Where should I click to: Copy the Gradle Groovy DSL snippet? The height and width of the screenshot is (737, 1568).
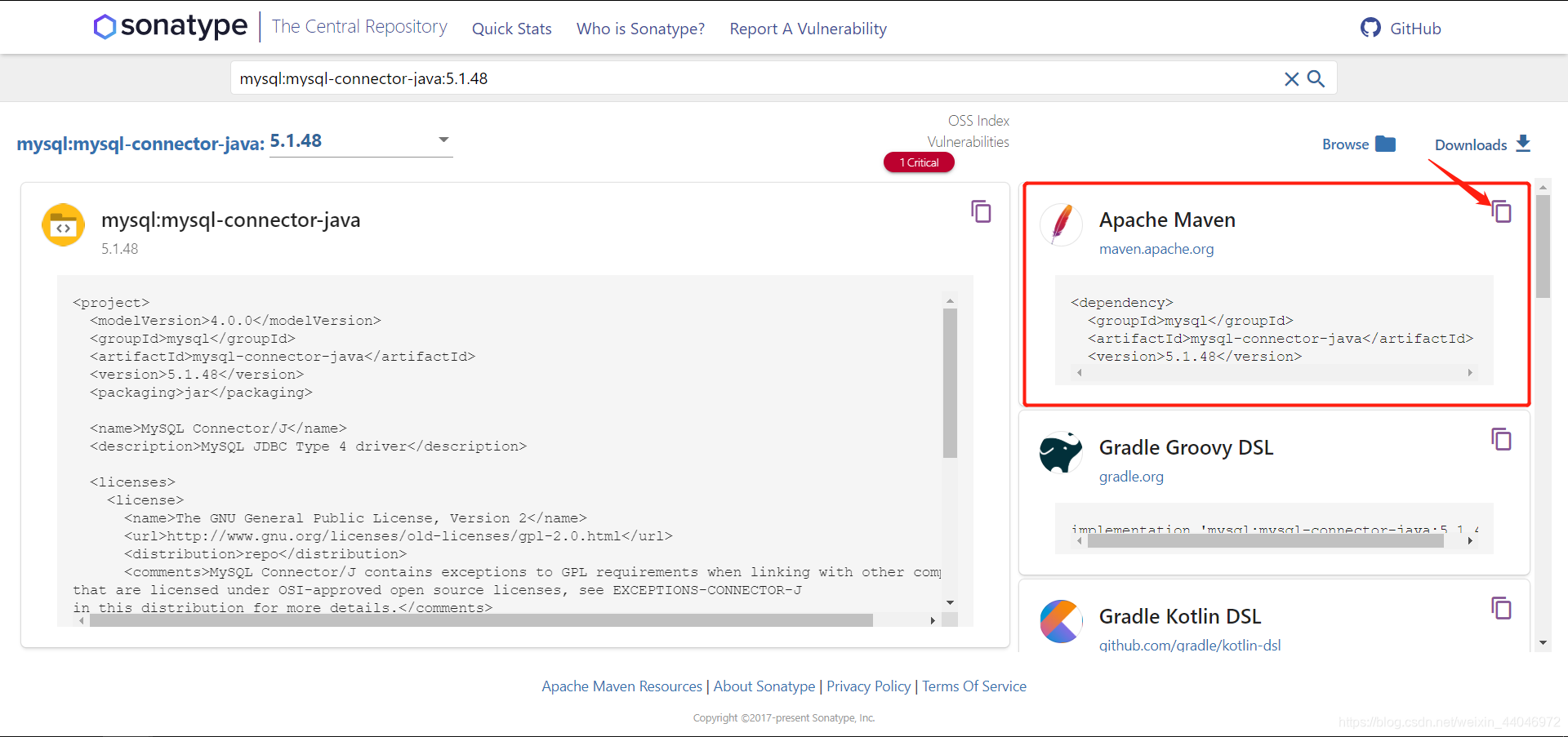(1501, 439)
